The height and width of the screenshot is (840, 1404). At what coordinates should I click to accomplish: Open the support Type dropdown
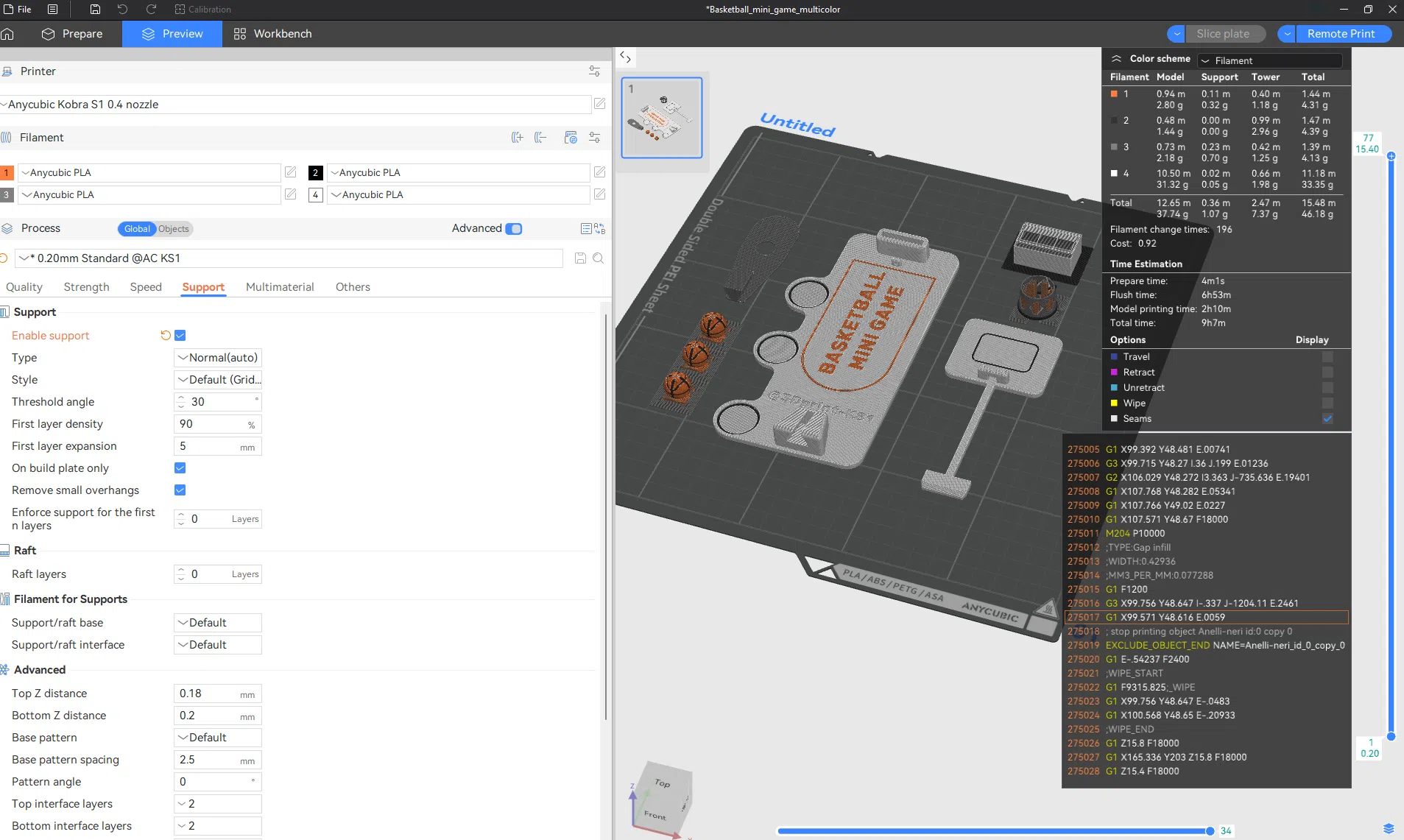pos(218,358)
